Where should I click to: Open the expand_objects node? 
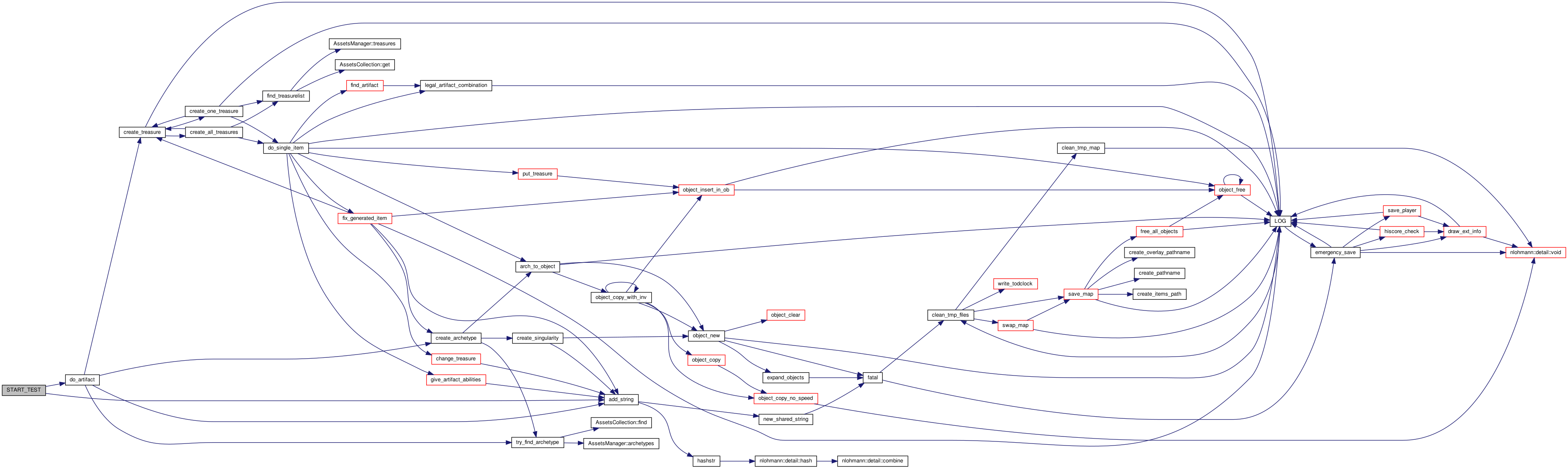point(786,378)
